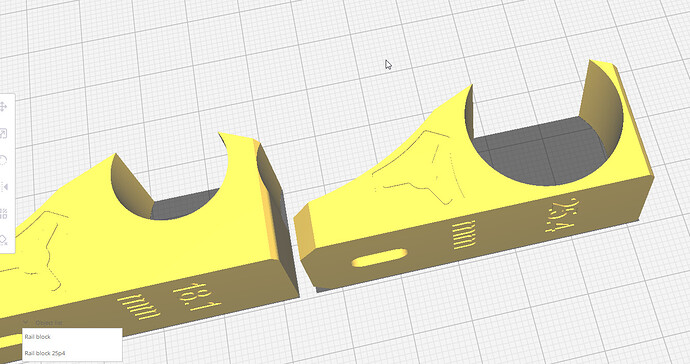
Task: Select the Support Blocker tool
Action: pos(4,240)
